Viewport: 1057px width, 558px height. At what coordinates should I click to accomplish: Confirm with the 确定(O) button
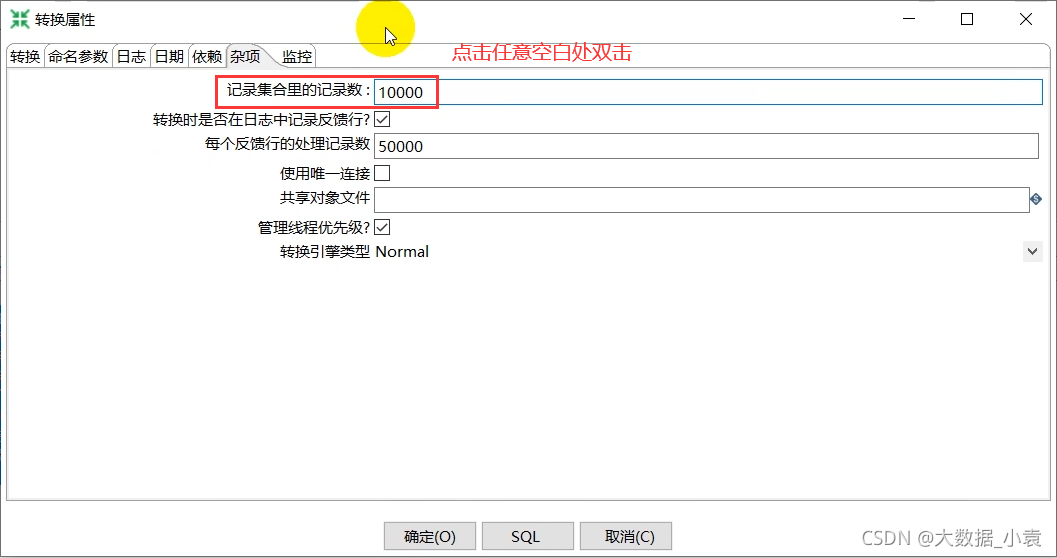click(x=430, y=536)
